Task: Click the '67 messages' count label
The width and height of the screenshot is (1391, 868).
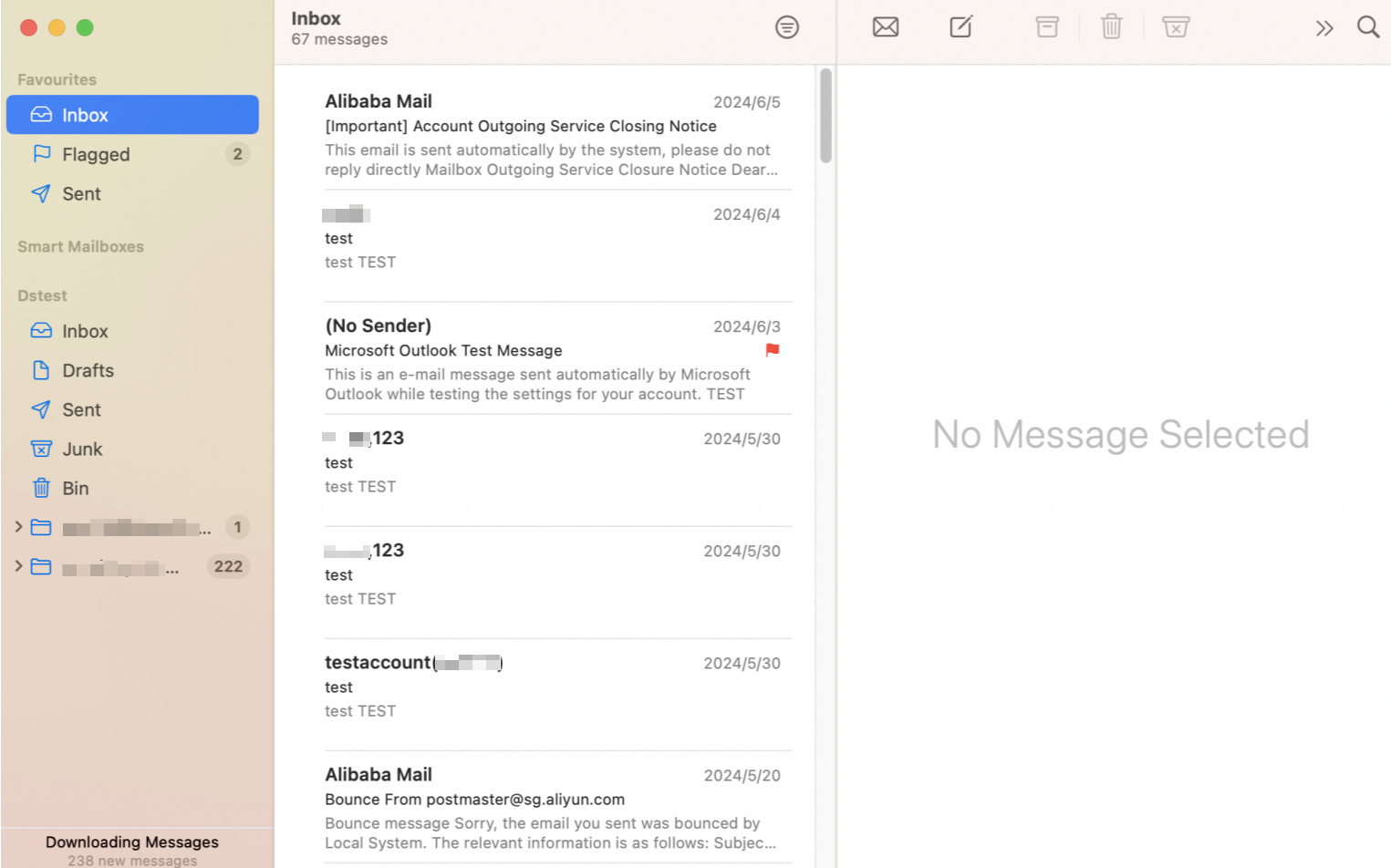Action: coord(339,39)
